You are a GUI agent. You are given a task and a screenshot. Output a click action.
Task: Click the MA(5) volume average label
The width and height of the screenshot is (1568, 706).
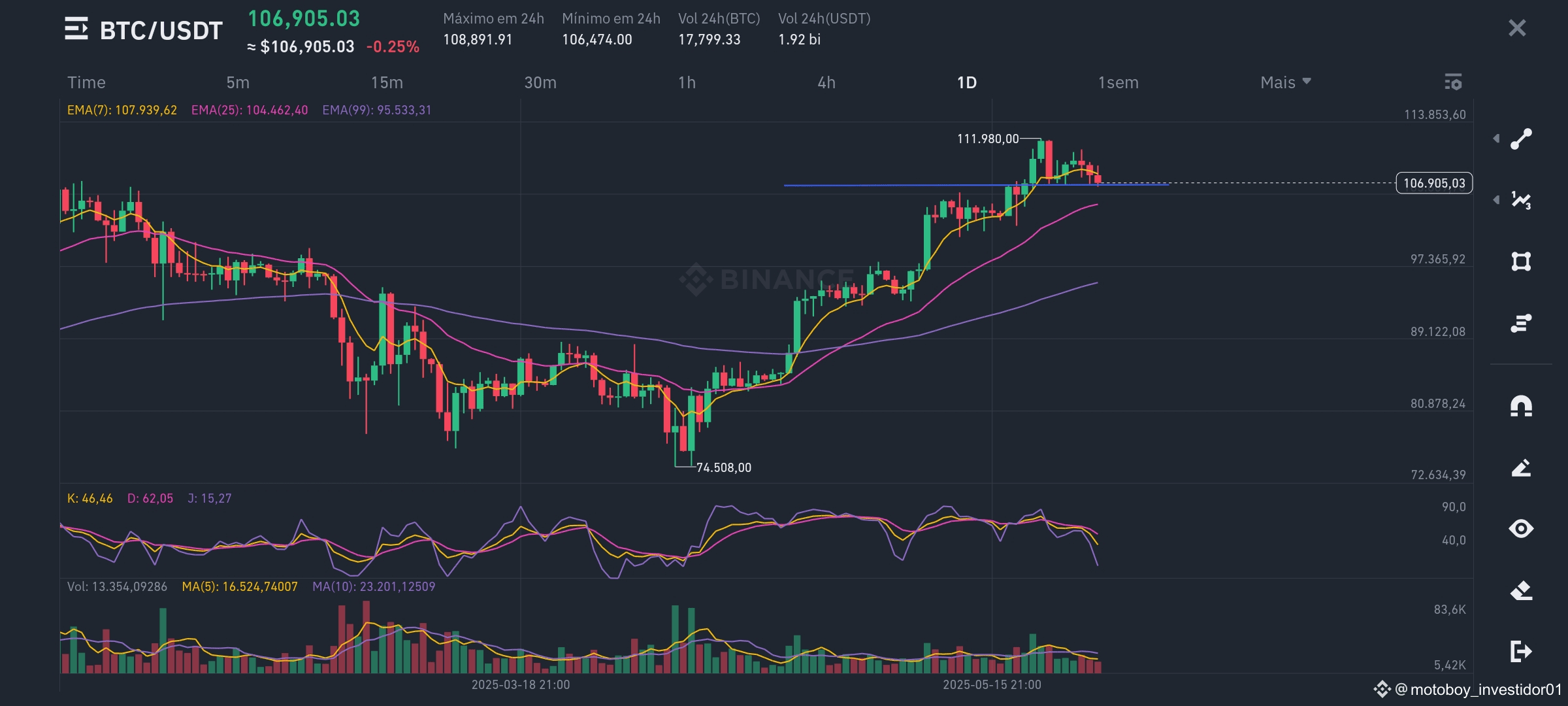click(240, 586)
